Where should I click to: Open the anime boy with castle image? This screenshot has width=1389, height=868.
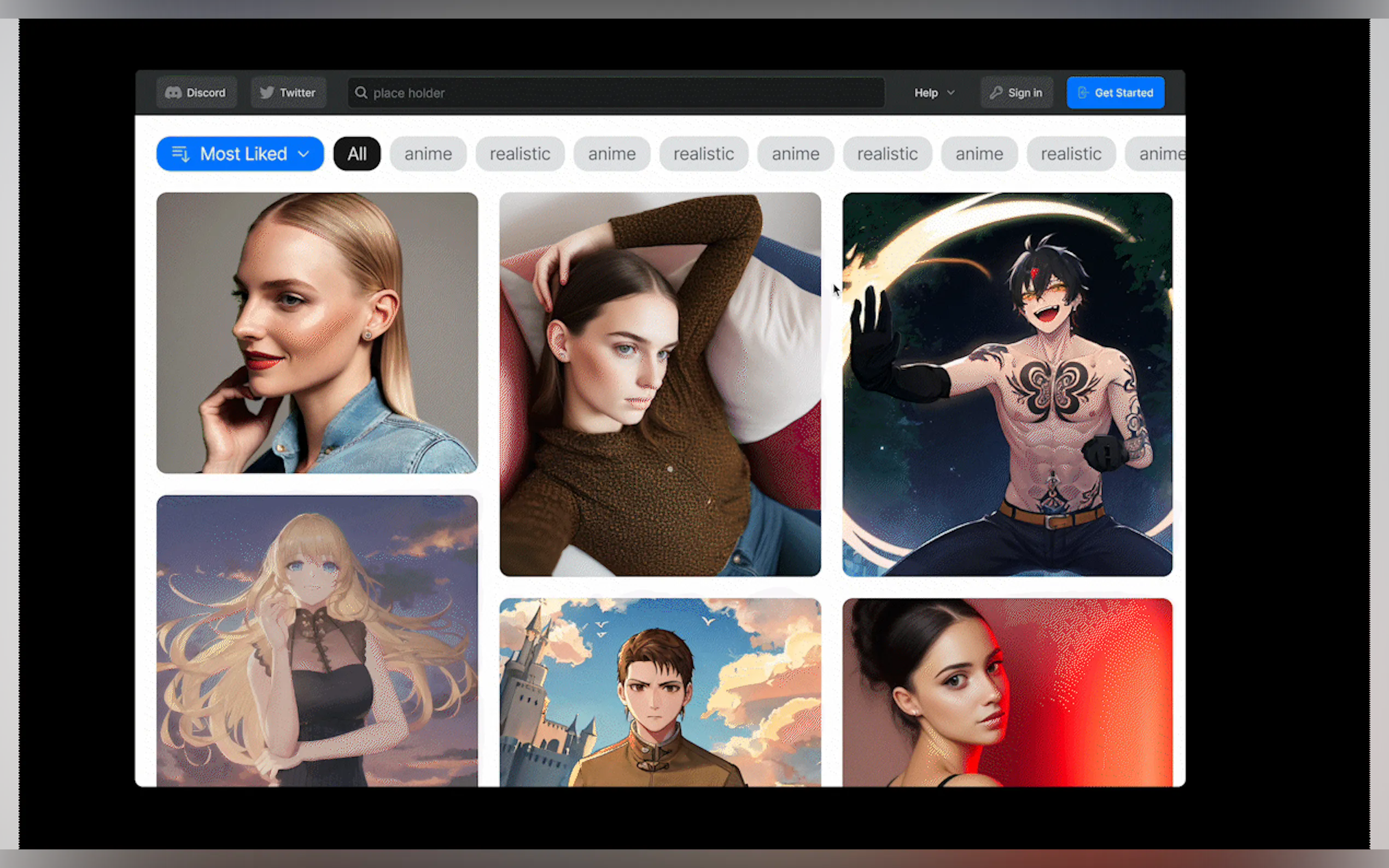660,692
